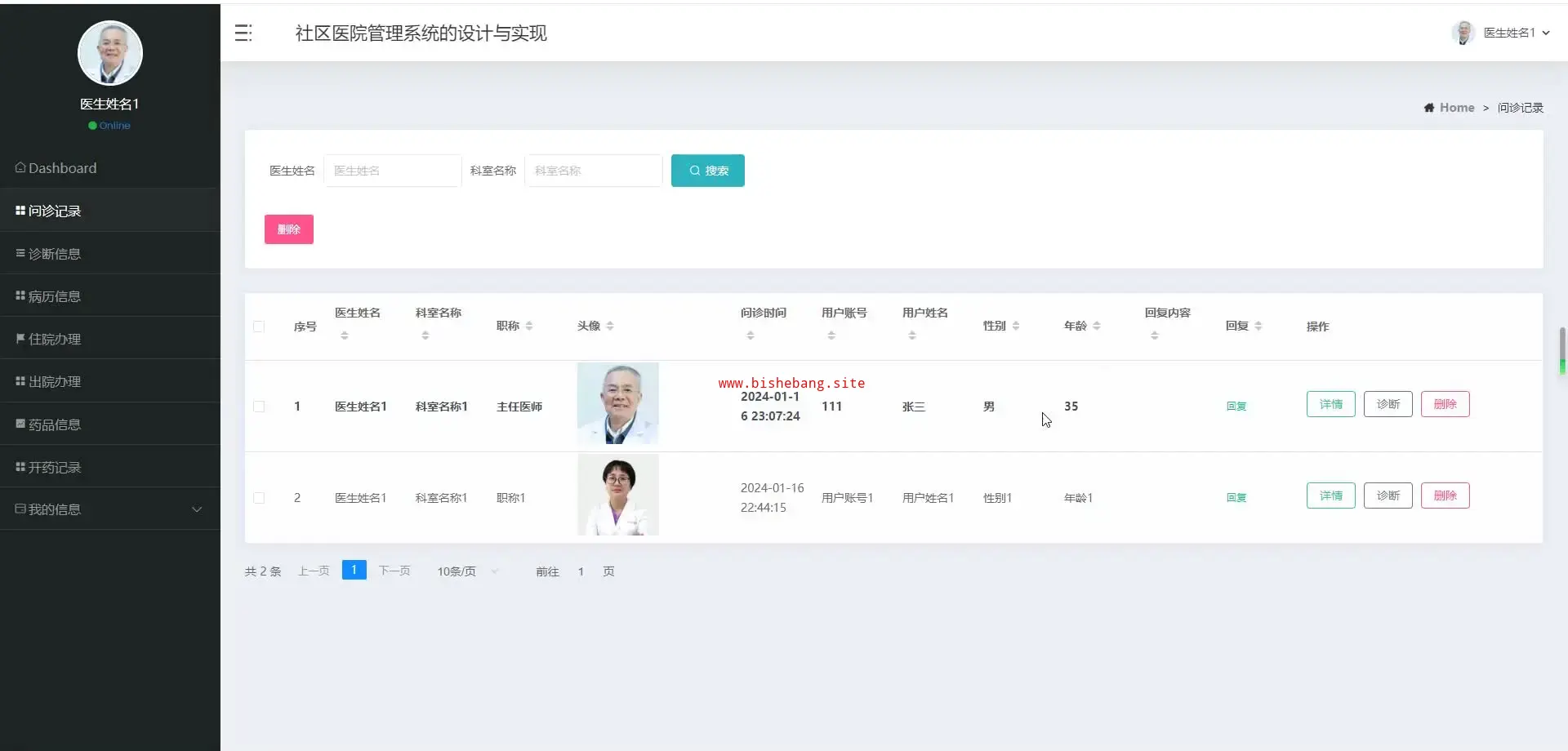Click the 科室名称 search input field

pyautogui.click(x=593, y=171)
